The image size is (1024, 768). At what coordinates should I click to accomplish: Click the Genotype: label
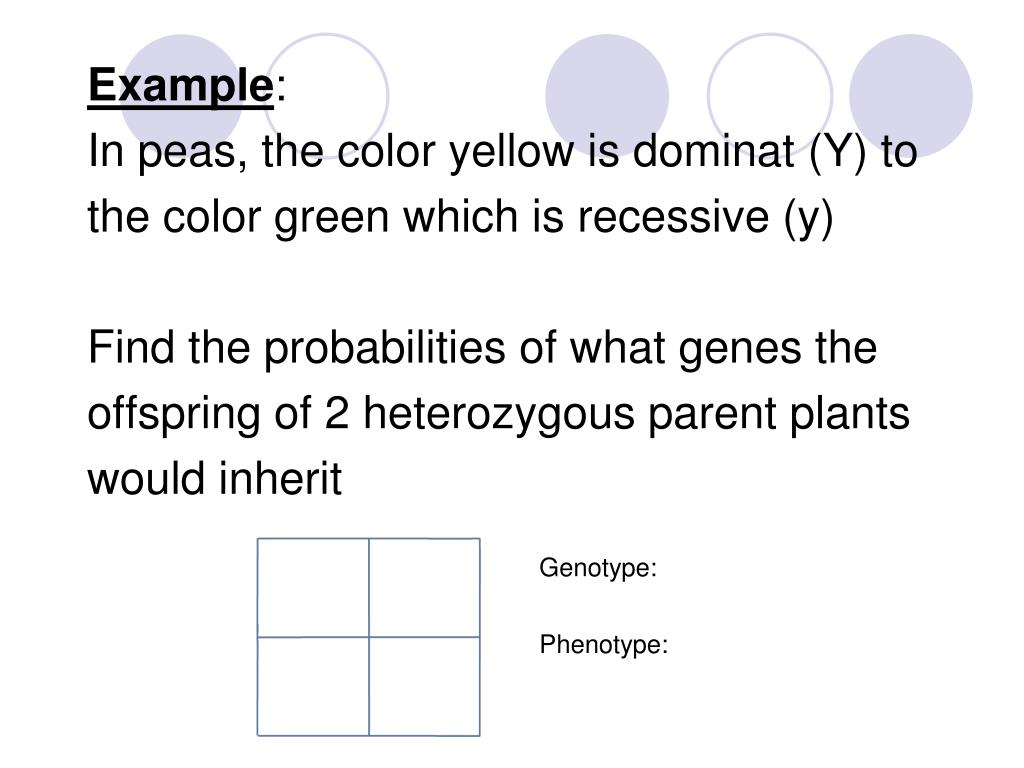(598, 568)
